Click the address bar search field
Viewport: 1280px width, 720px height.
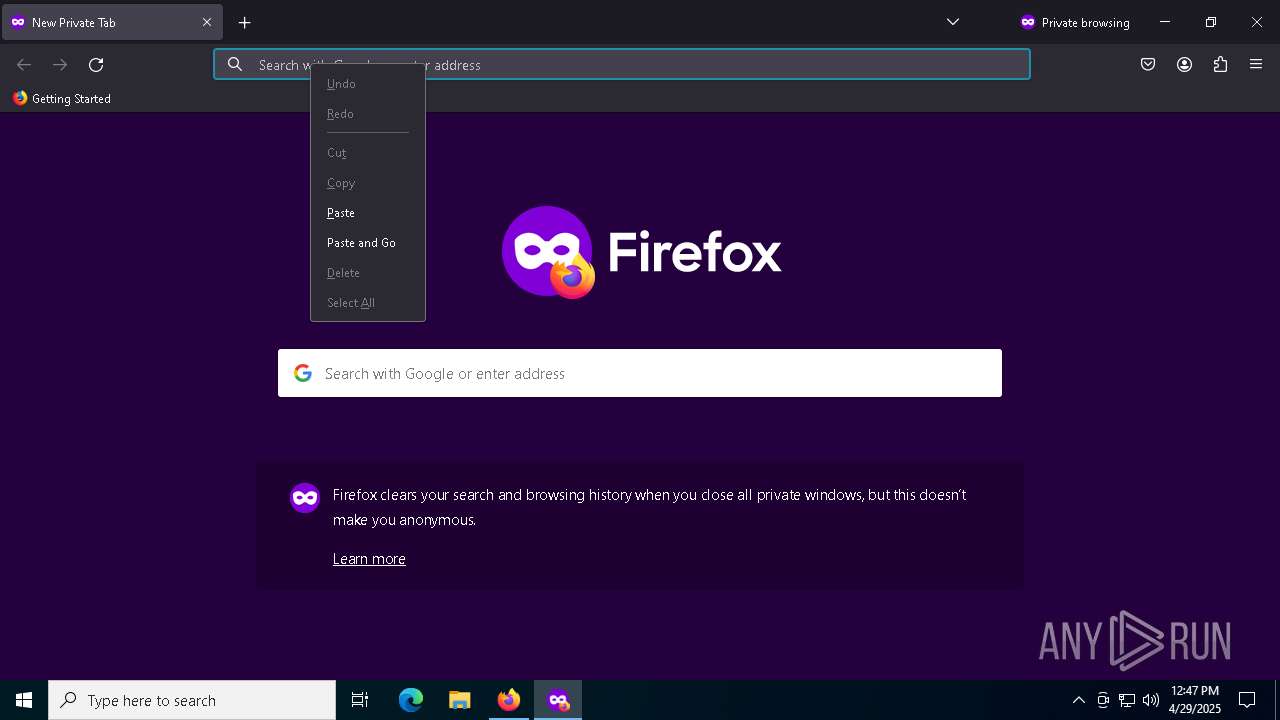coord(621,65)
